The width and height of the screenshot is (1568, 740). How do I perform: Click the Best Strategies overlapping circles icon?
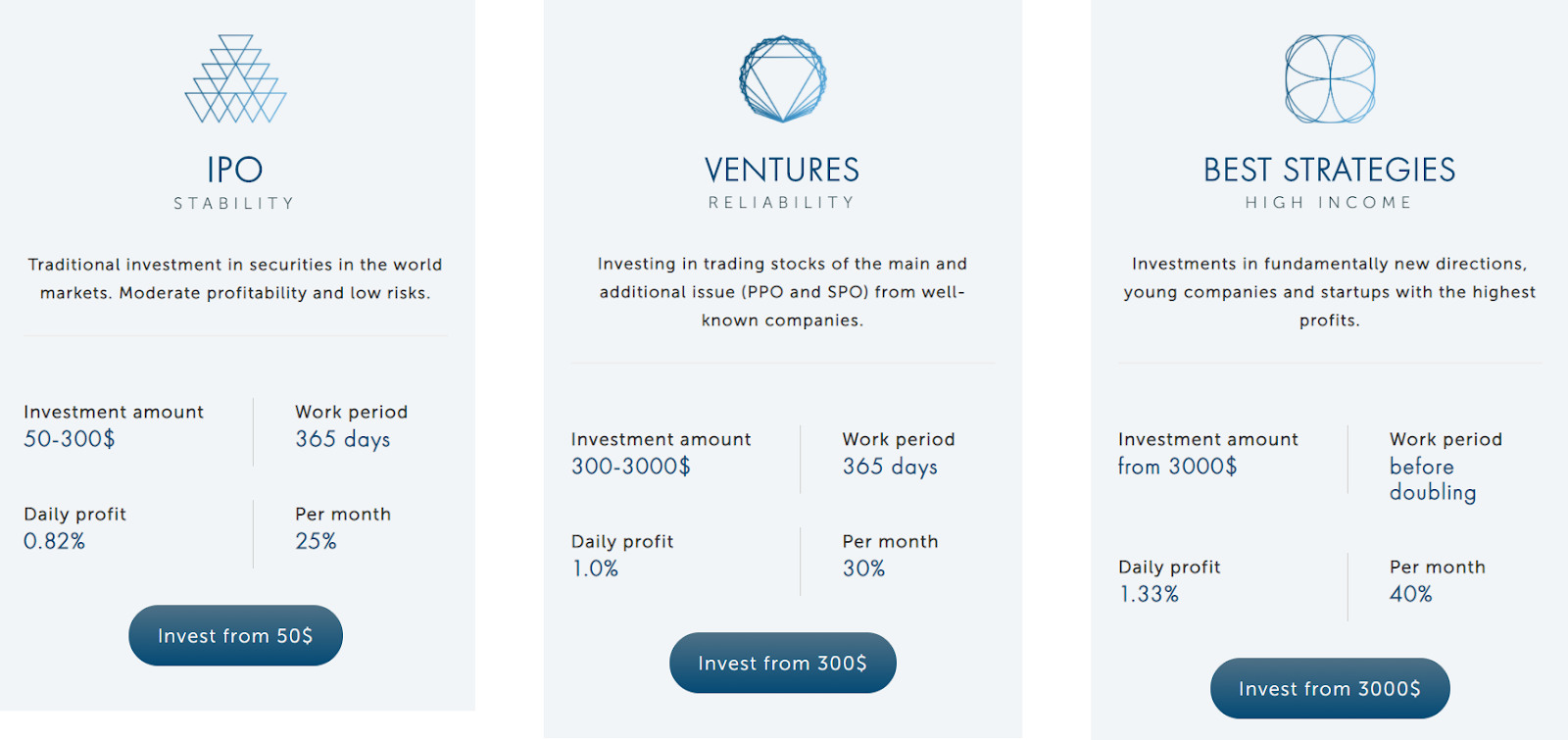click(1330, 79)
